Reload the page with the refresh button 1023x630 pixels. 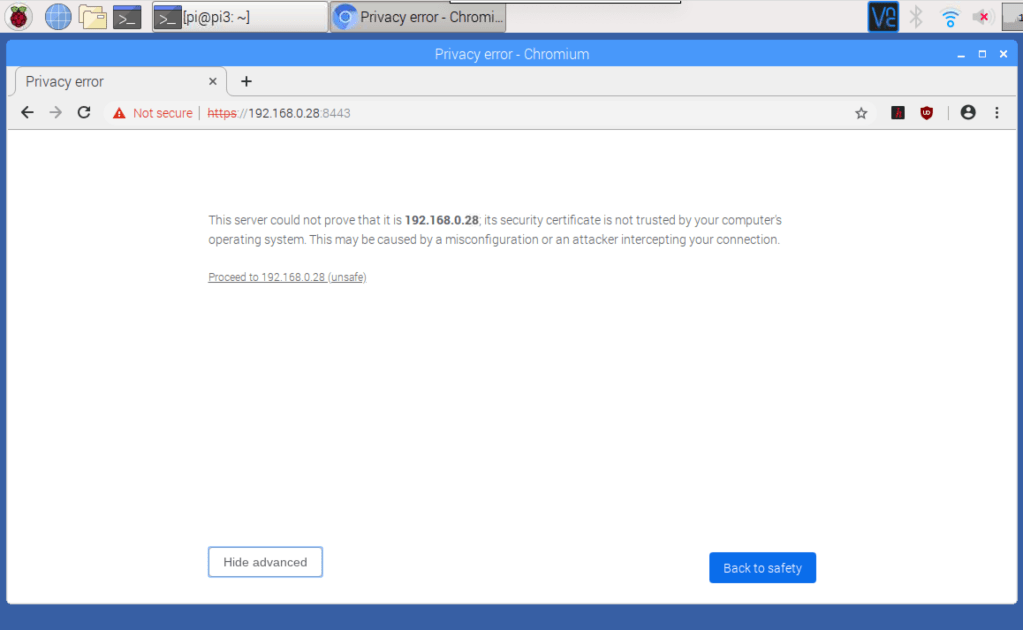pos(83,112)
